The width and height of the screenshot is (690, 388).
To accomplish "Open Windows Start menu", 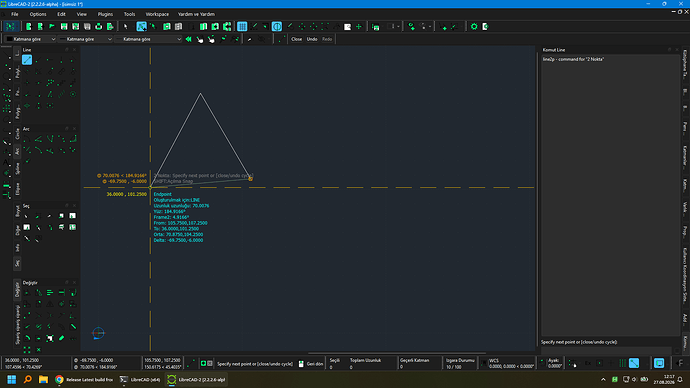I will pyautogui.click(x=12, y=379).
